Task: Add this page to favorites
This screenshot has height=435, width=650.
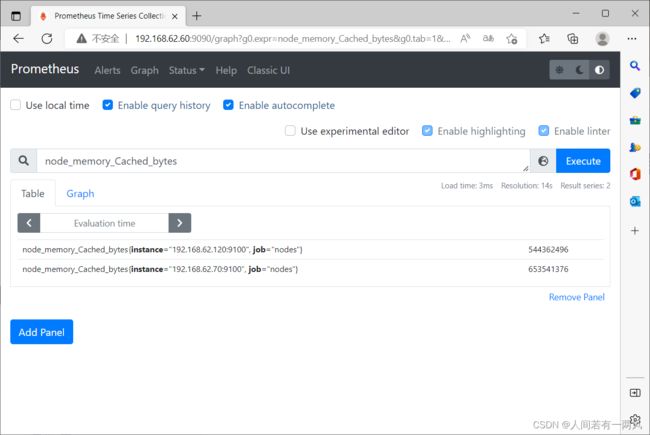Action: pos(512,39)
